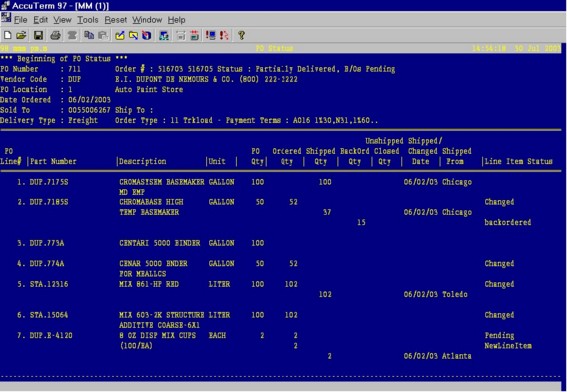Image resolution: width=567 pixels, height=392 pixels.
Task: Click order number 516705
Action: (200, 69)
